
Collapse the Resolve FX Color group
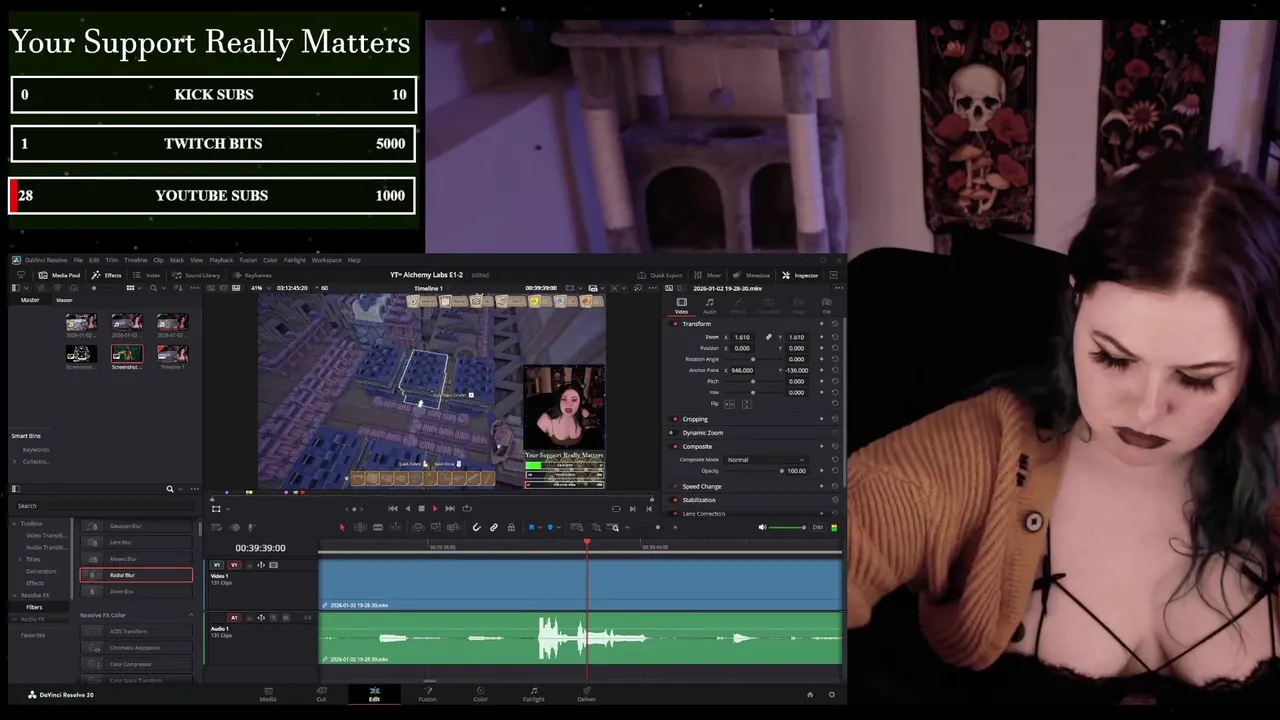pyautogui.click(x=191, y=615)
